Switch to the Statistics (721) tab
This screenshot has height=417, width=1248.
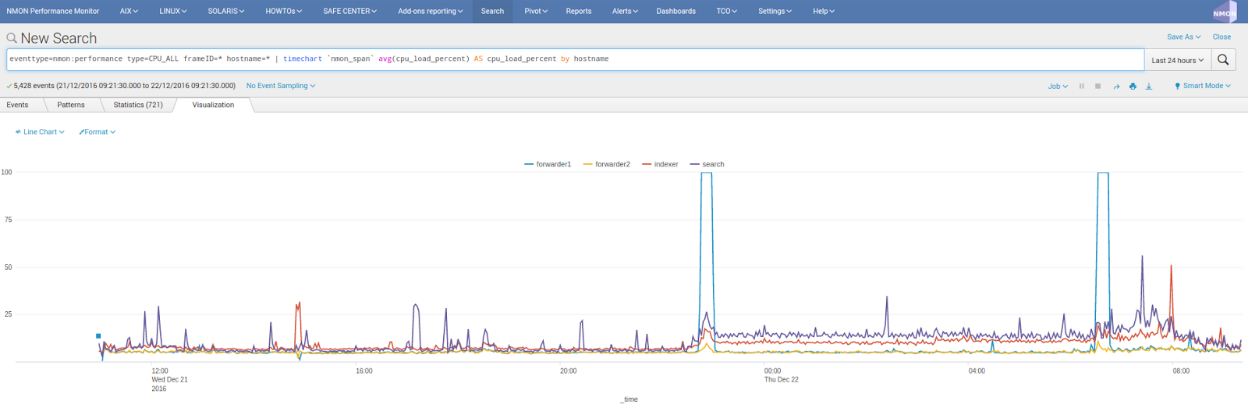pyautogui.click(x=138, y=104)
